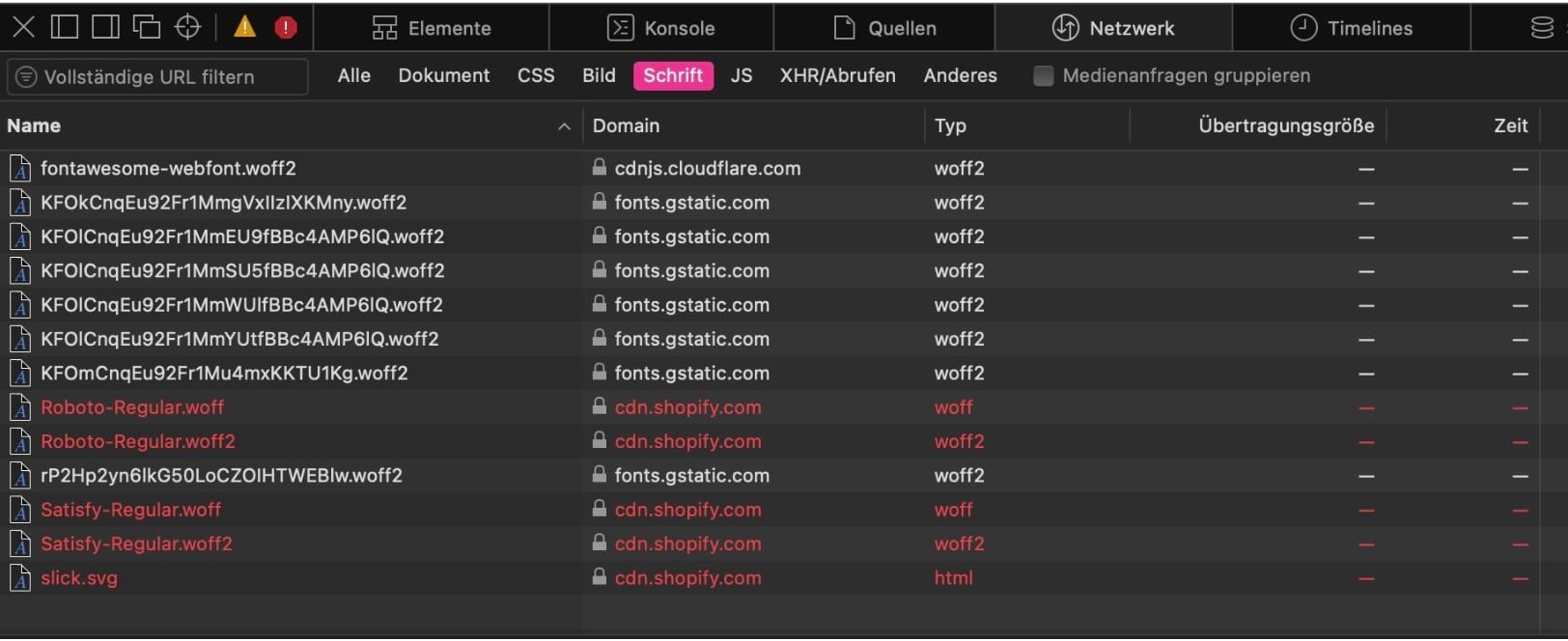Toggle the CSS resource filter
1568x641 pixels.
click(536, 76)
